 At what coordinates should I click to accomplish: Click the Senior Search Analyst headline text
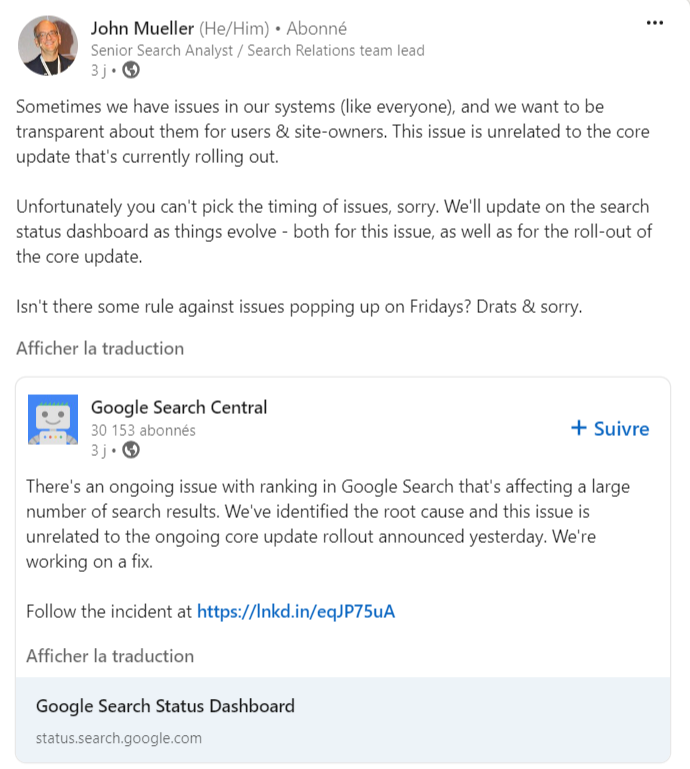[x=257, y=50]
